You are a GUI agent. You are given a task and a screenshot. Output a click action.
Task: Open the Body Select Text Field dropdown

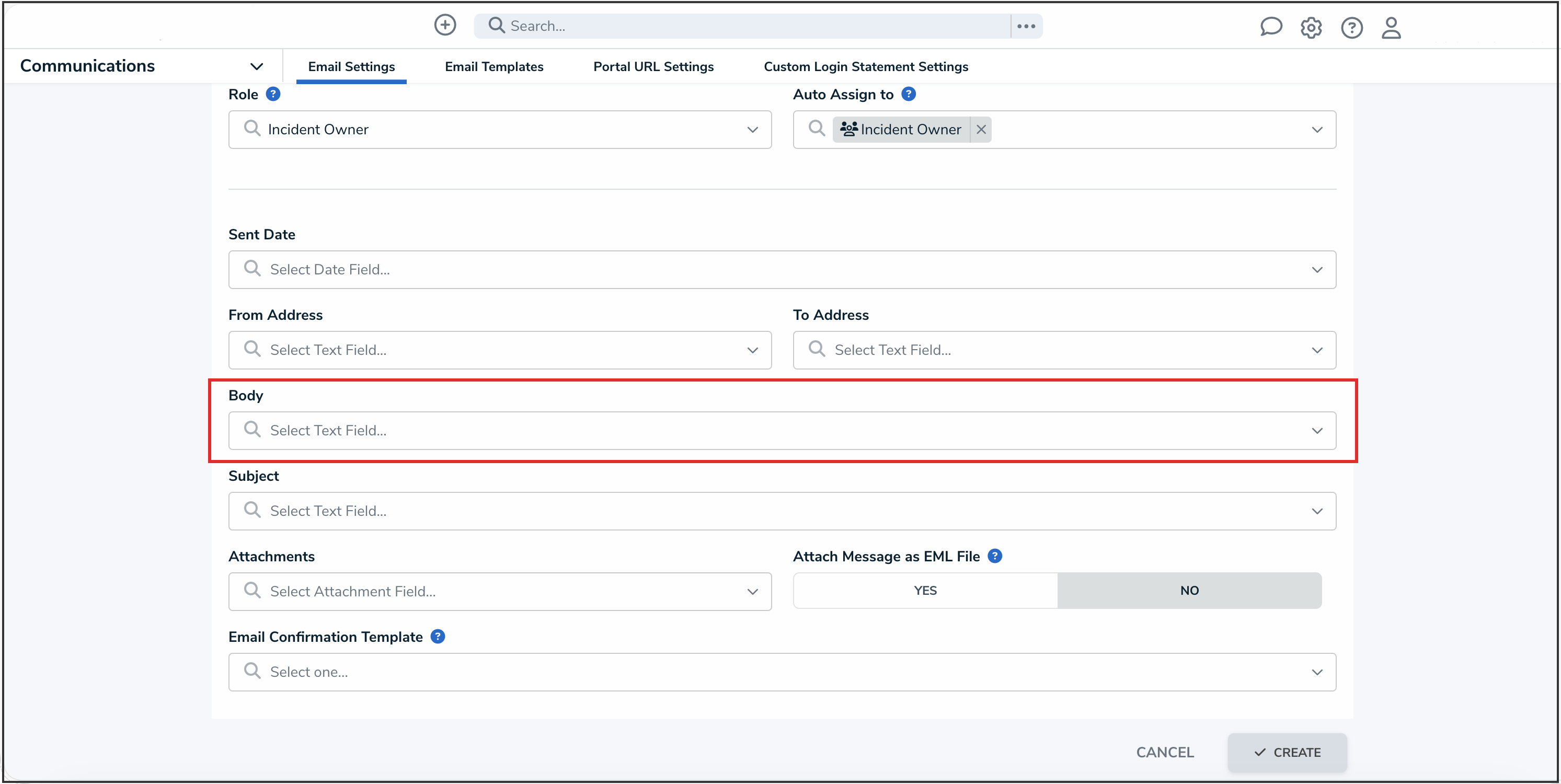coord(1317,431)
